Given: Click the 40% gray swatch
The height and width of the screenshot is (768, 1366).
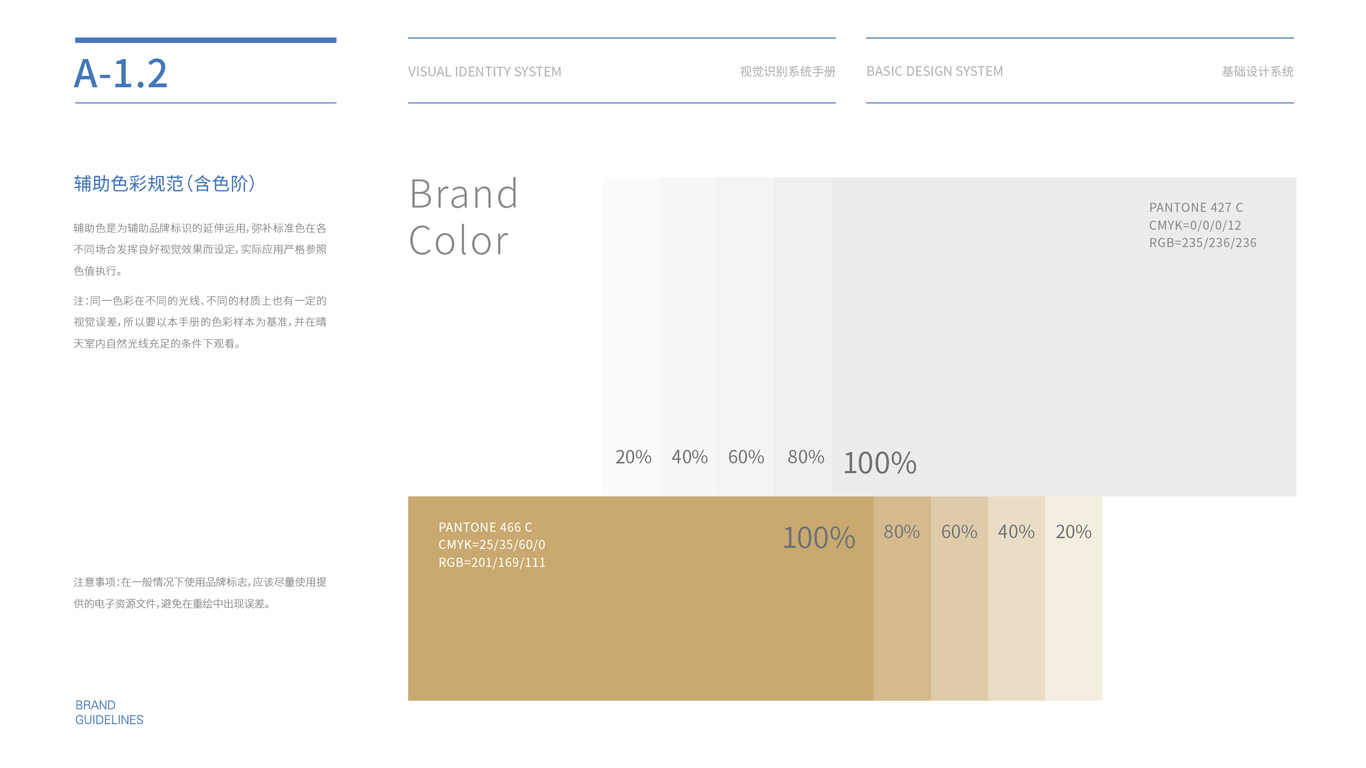Looking at the screenshot, I should tap(688, 337).
